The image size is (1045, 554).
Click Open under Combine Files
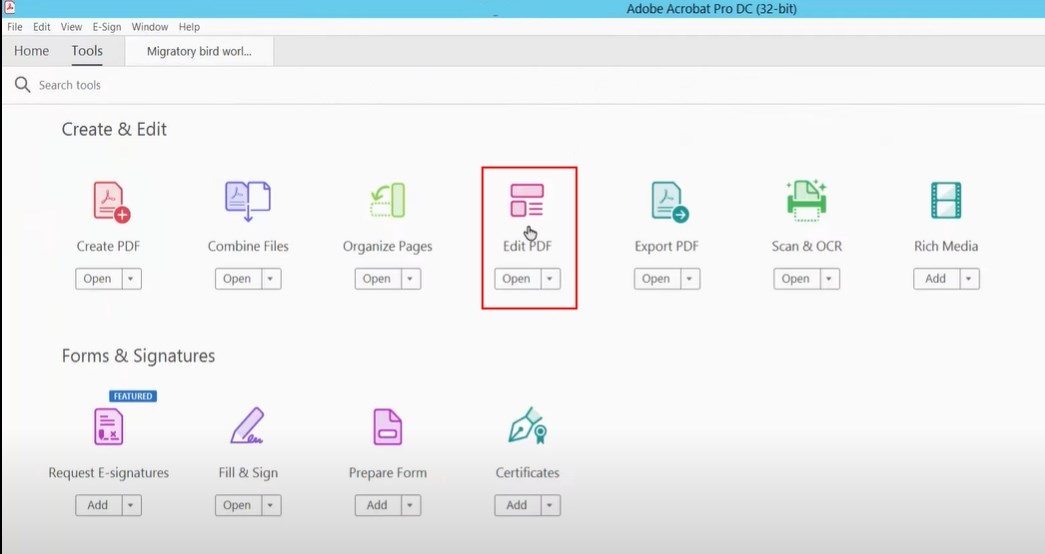tap(238, 279)
